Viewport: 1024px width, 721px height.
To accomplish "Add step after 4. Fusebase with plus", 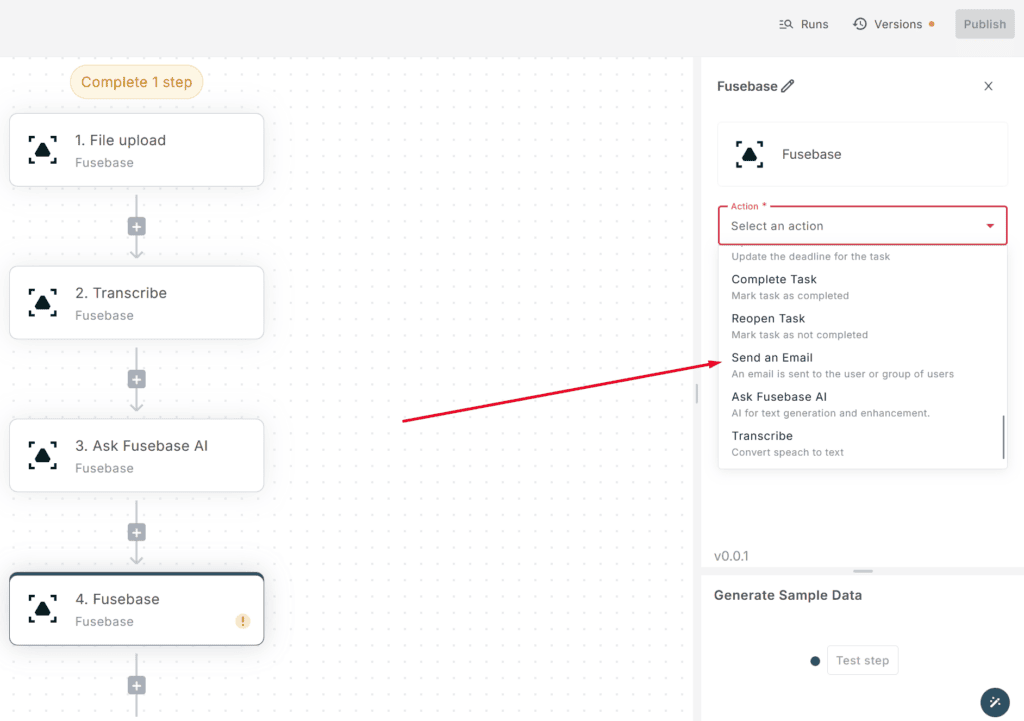I will click(136, 685).
